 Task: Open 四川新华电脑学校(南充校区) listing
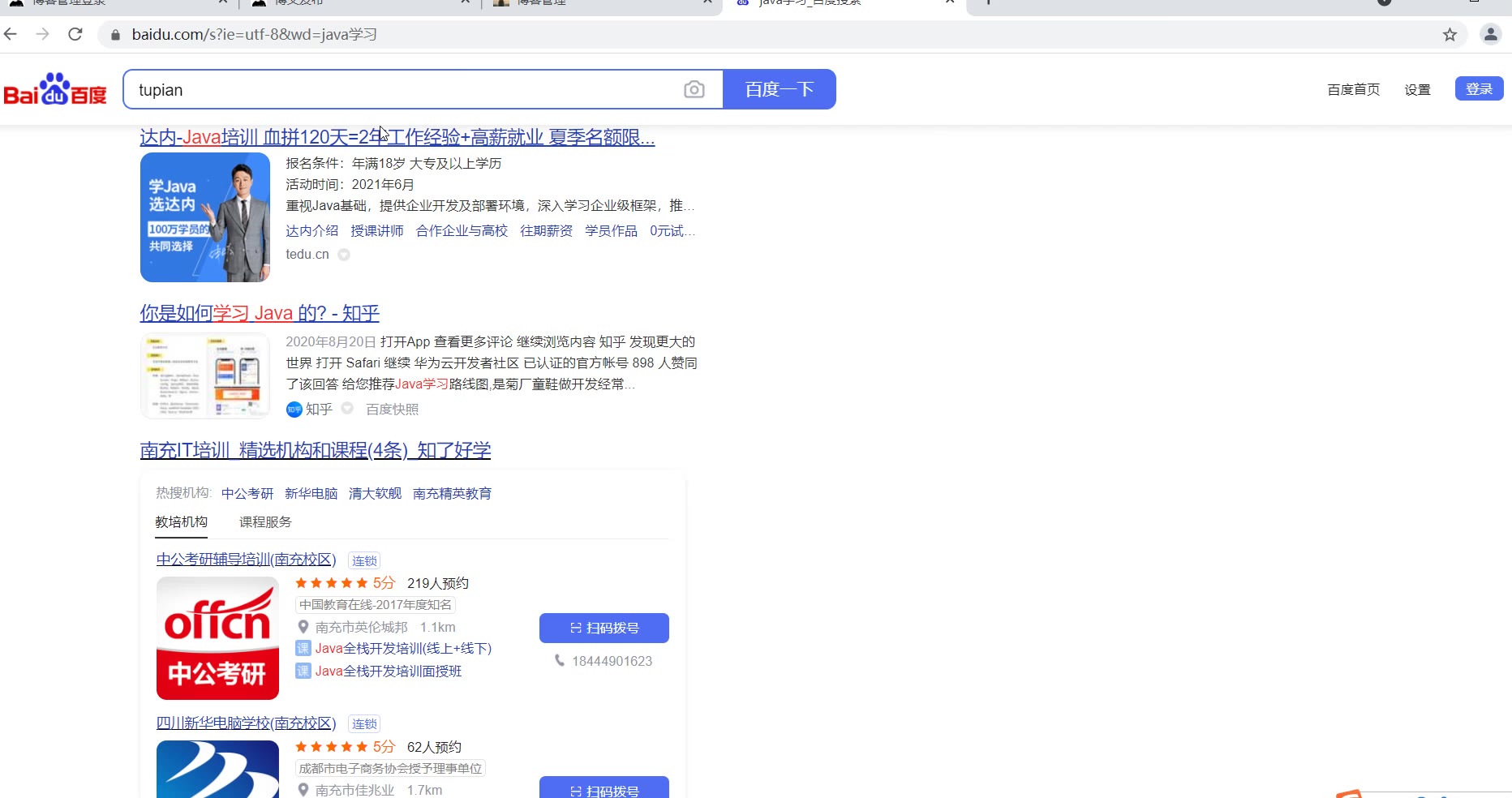click(247, 723)
